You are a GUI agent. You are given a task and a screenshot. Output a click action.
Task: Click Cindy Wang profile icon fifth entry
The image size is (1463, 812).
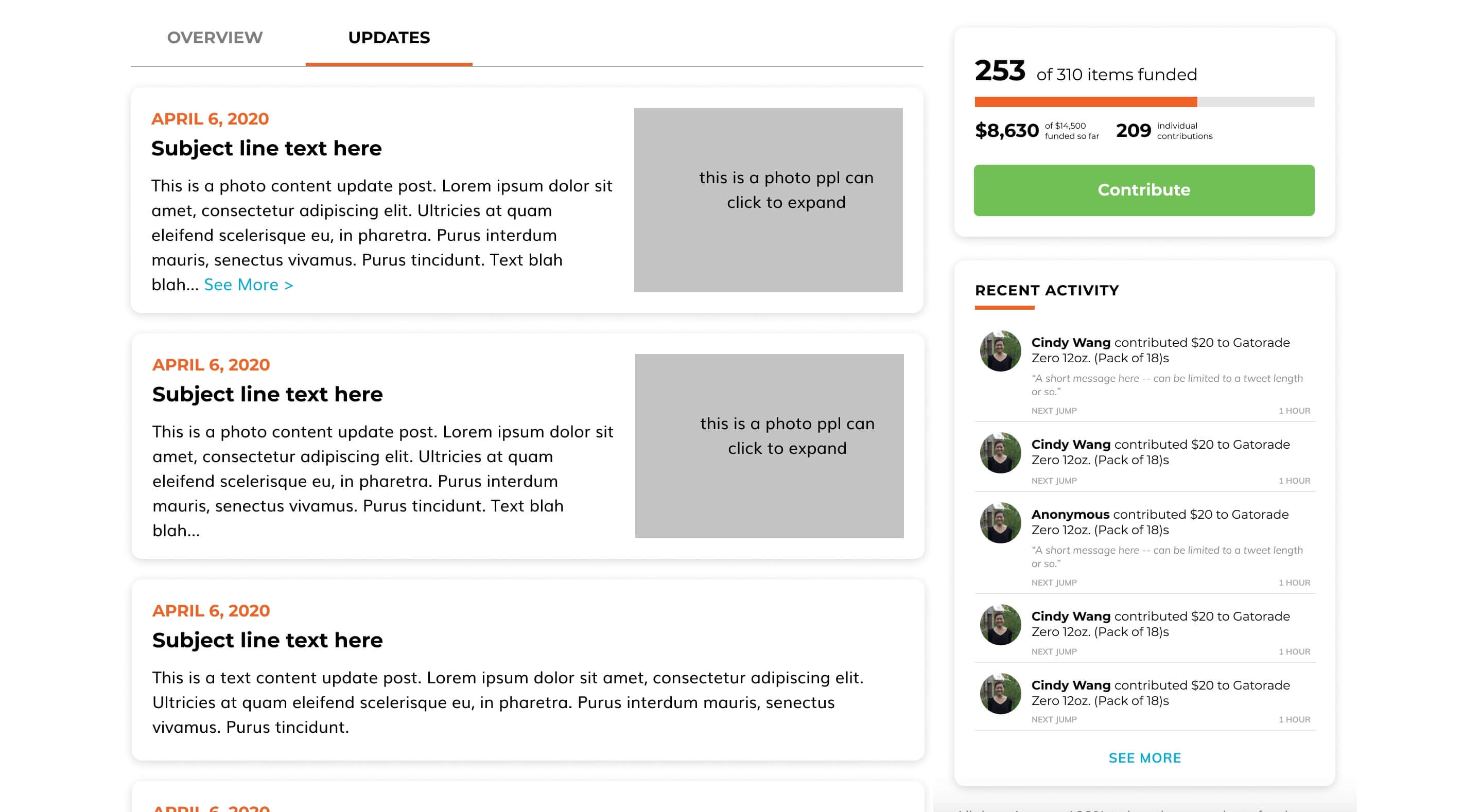(x=1001, y=694)
